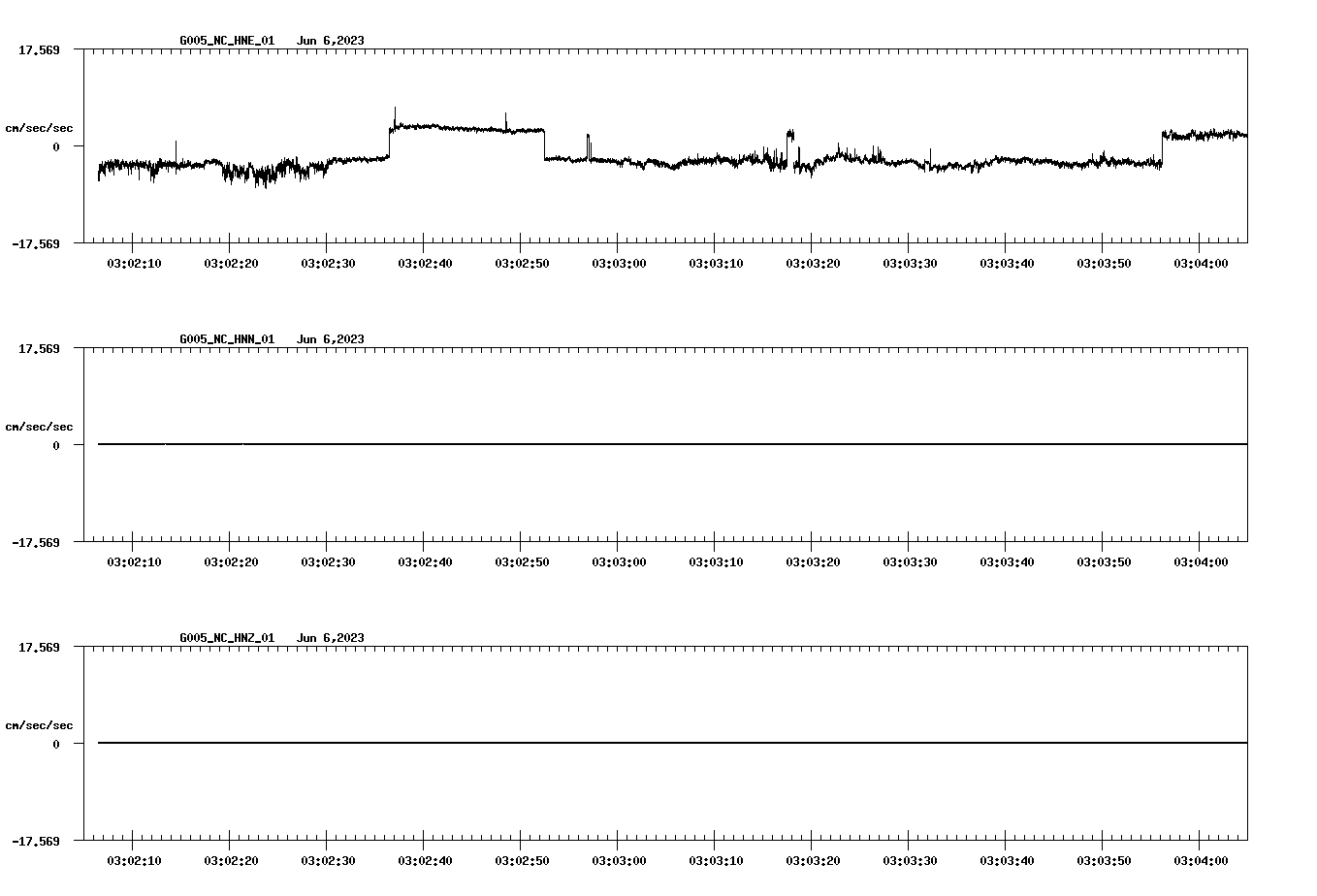Click the baseline jump near 03:03:56
This screenshot has width=1317, height=896.
click(1162, 145)
